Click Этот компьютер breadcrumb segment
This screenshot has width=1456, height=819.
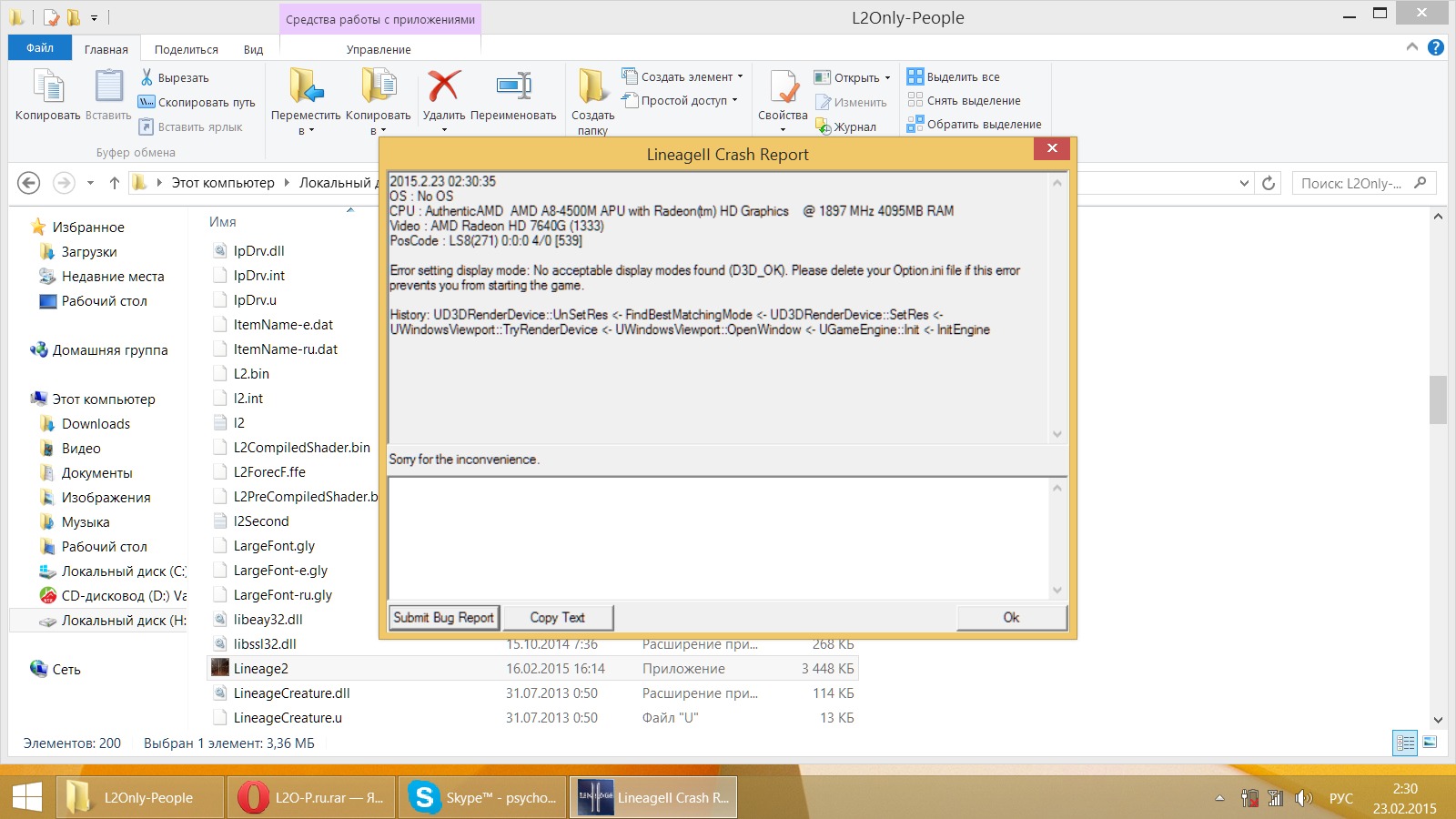tap(223, 183)
